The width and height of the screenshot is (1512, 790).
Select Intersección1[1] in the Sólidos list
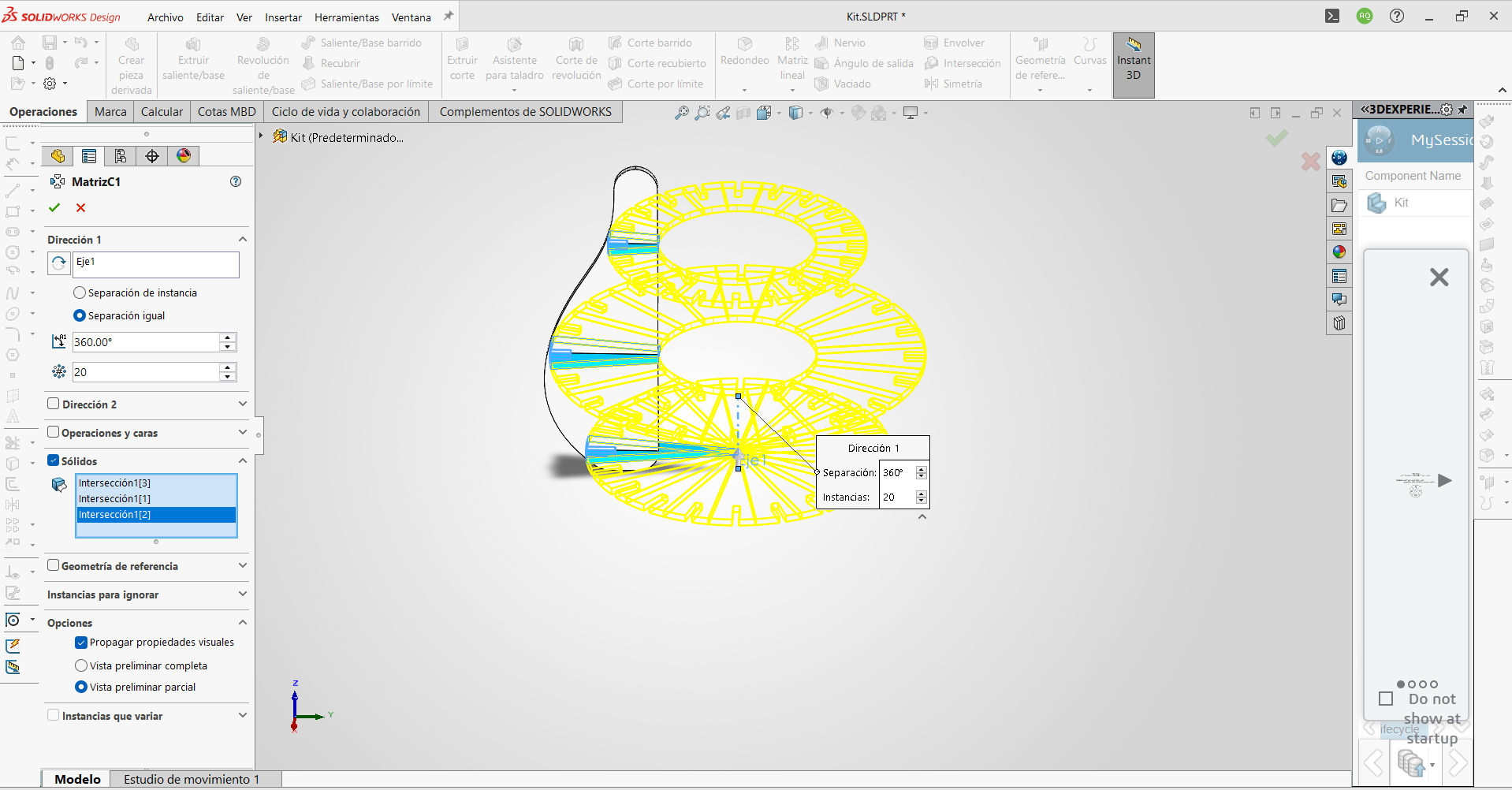[x=156, y=498]
